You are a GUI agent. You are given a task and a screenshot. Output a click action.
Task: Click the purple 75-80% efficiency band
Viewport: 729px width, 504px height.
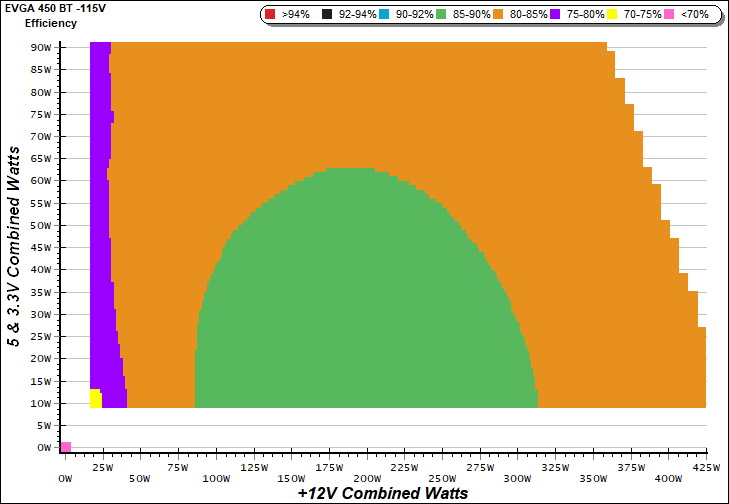pyautogui.click(x=99, y=200)
